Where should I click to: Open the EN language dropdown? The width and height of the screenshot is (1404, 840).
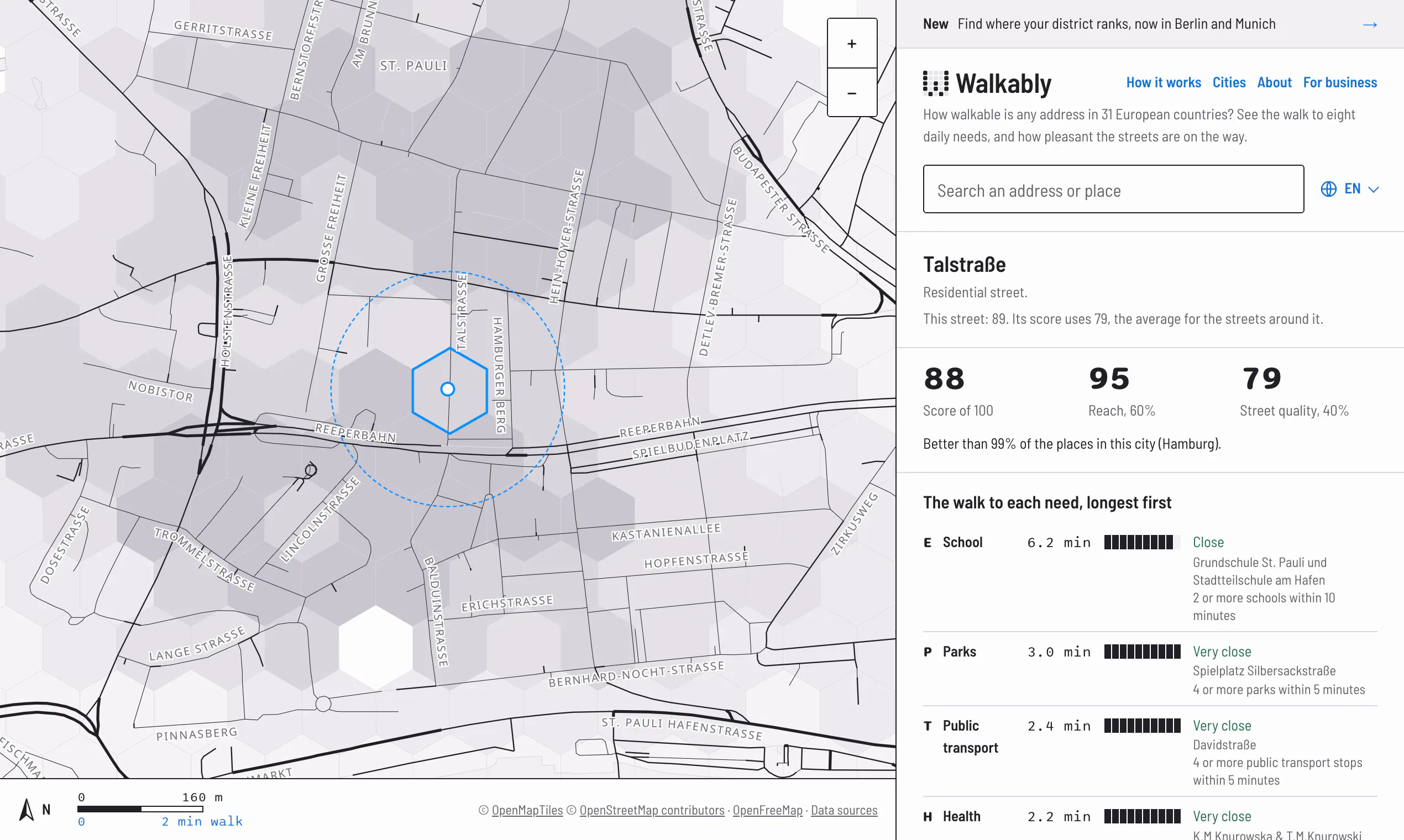pyautogui.click(x=1350, y=189)
